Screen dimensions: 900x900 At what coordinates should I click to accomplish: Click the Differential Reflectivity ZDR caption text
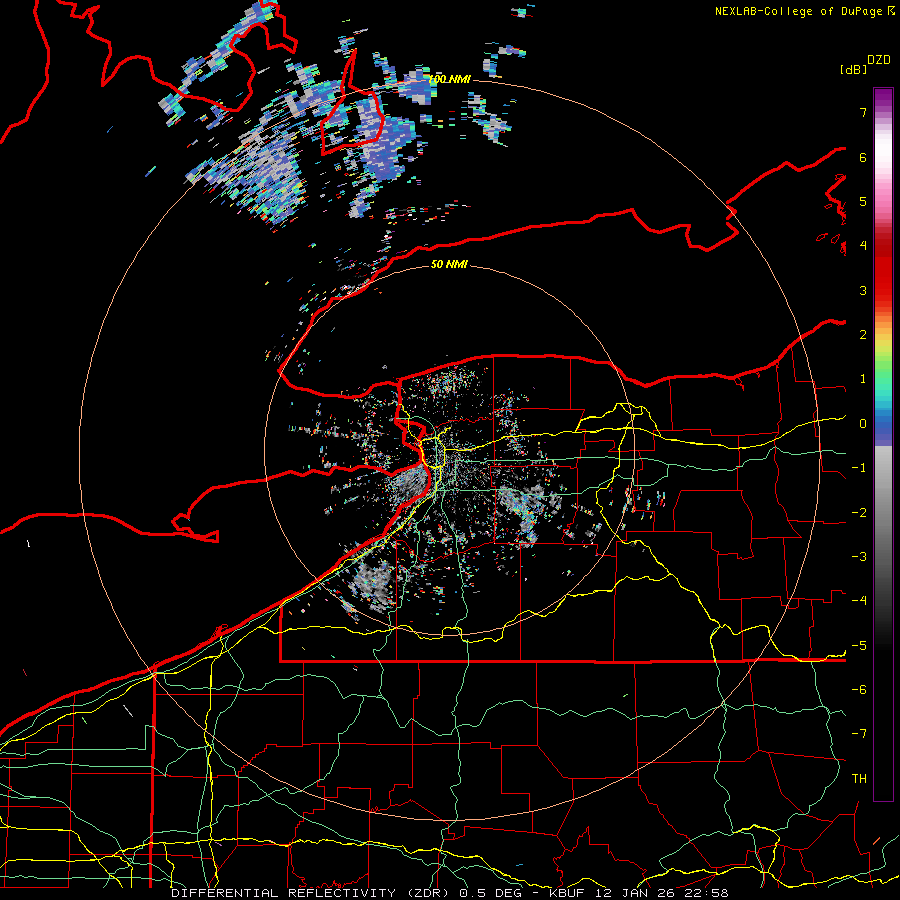click(x=449, y=893)
